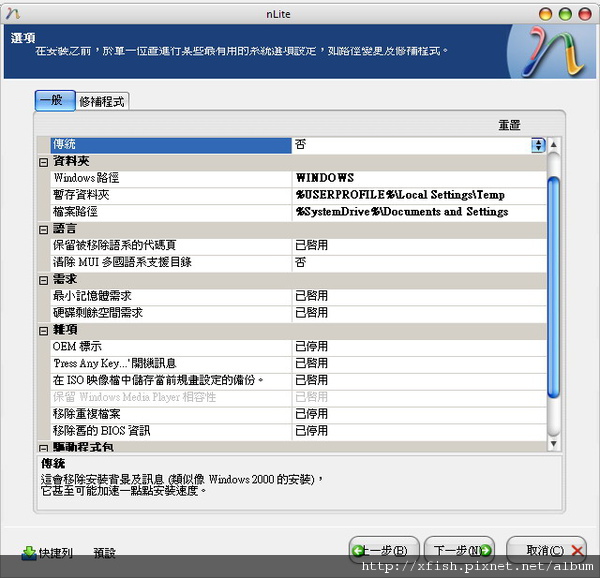Collapse the 資料夾 section
Image resolution: width=600 pixels, height=578 pixels.
pyautogui.click(x=43, y=163)
